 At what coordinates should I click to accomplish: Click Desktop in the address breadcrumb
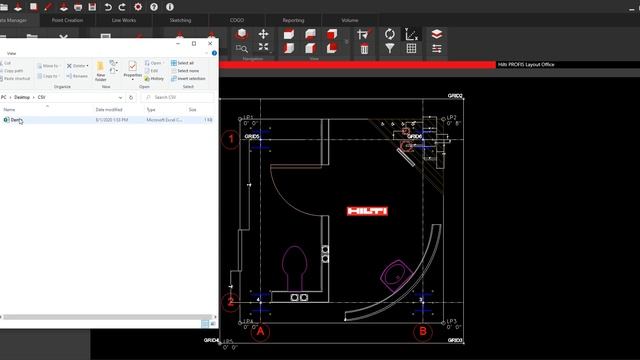click(x=22, y=97)
